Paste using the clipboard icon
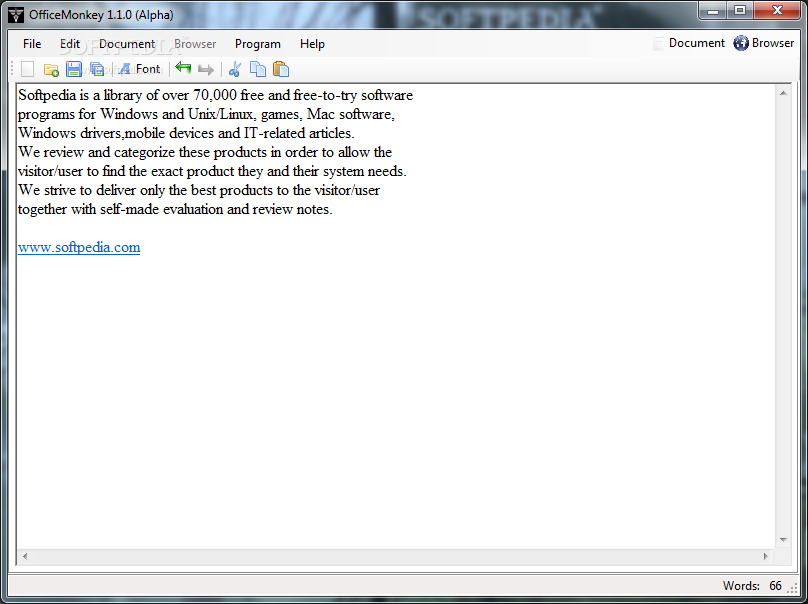This screenshot has height=604, width=808. tap(281, 69)
